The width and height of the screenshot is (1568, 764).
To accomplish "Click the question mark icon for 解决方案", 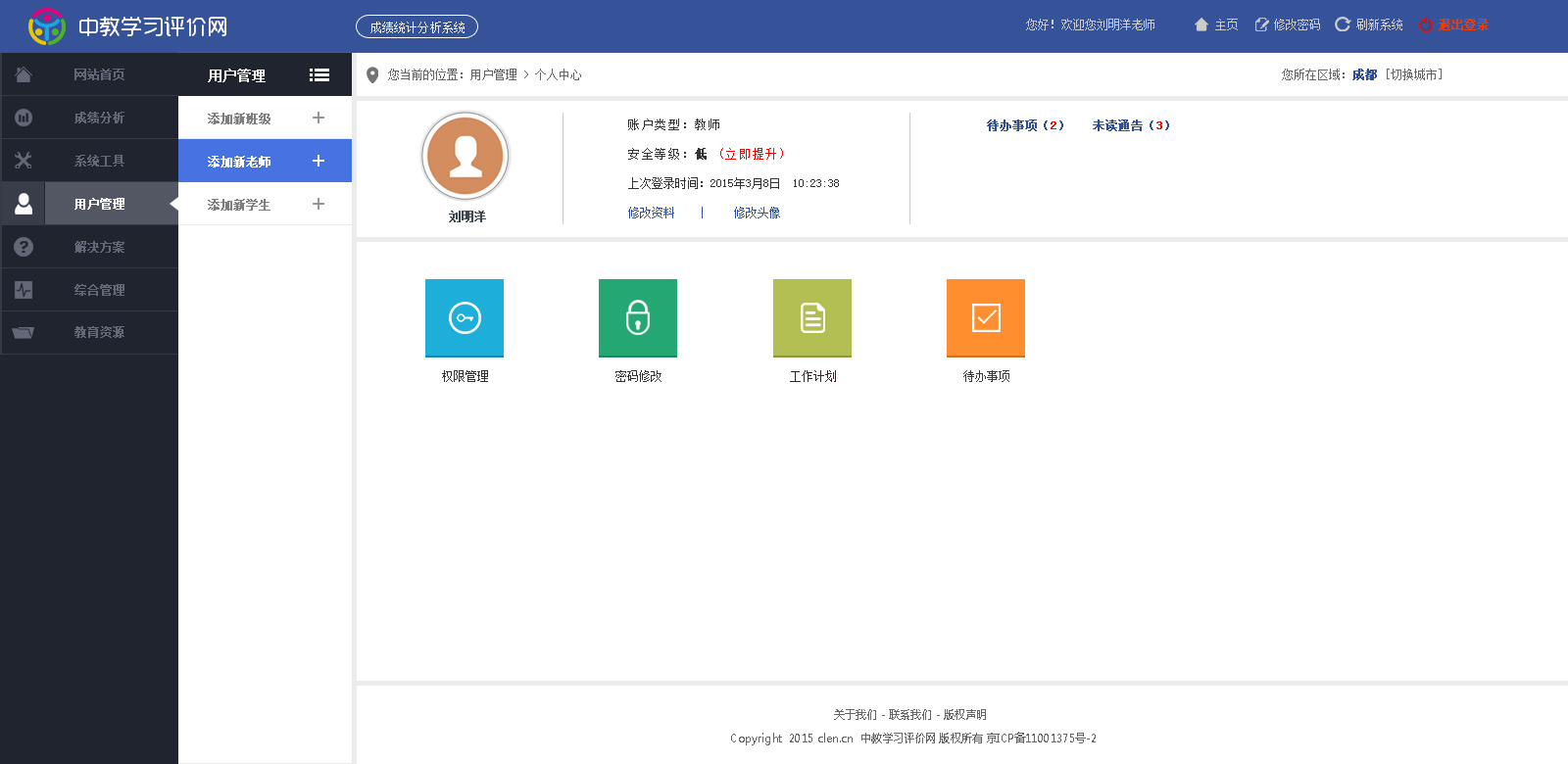I will click(x=24, y=247).
